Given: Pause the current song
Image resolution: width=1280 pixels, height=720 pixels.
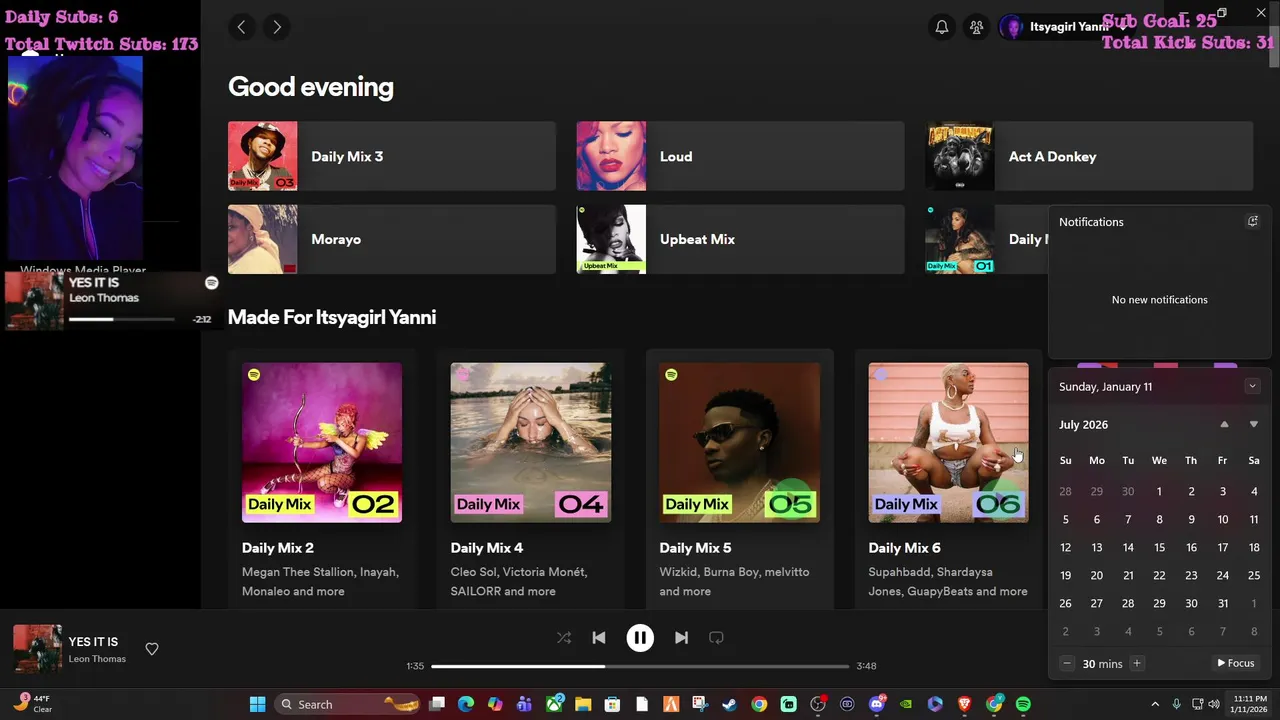Looking at the screenshot, I should [640, 637].
